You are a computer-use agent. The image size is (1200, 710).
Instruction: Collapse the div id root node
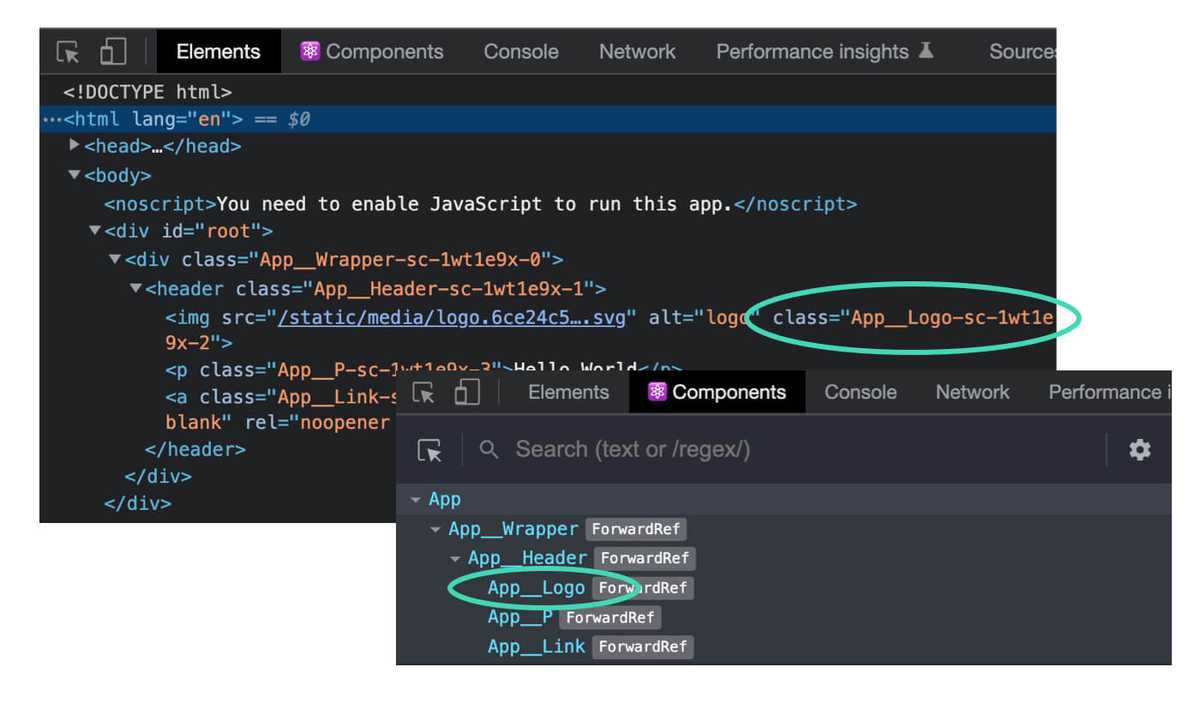click(94, 230)
